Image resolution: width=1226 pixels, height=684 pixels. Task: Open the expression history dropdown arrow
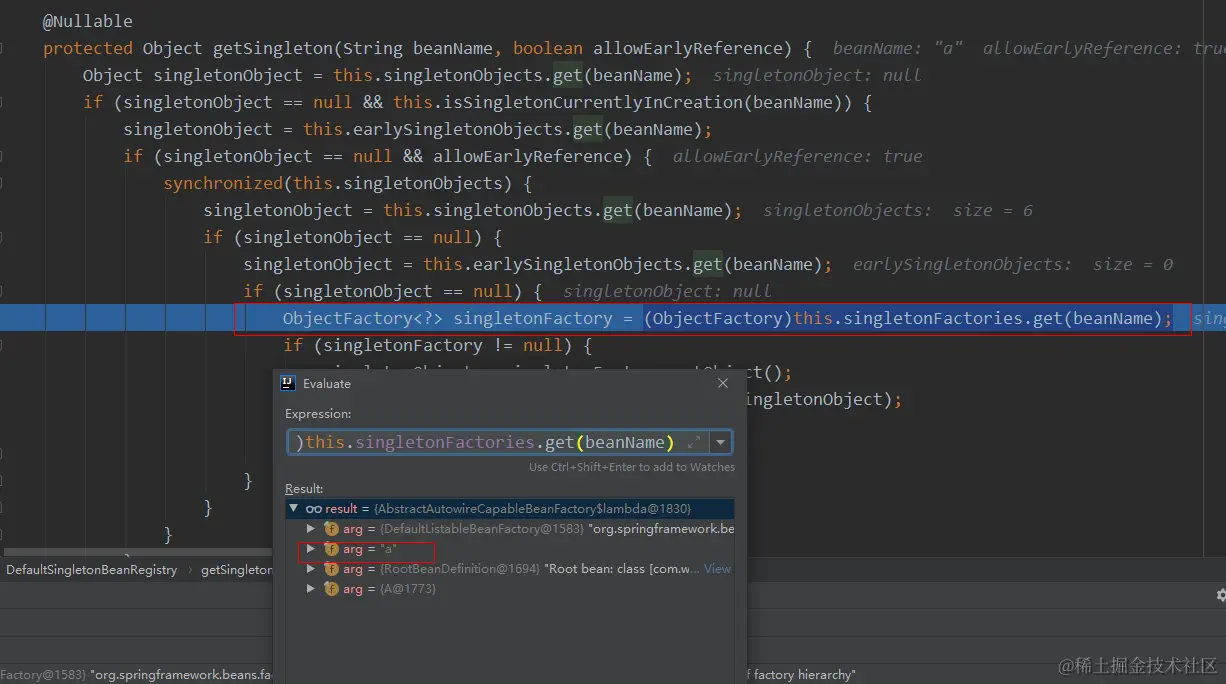coord(721,442)
